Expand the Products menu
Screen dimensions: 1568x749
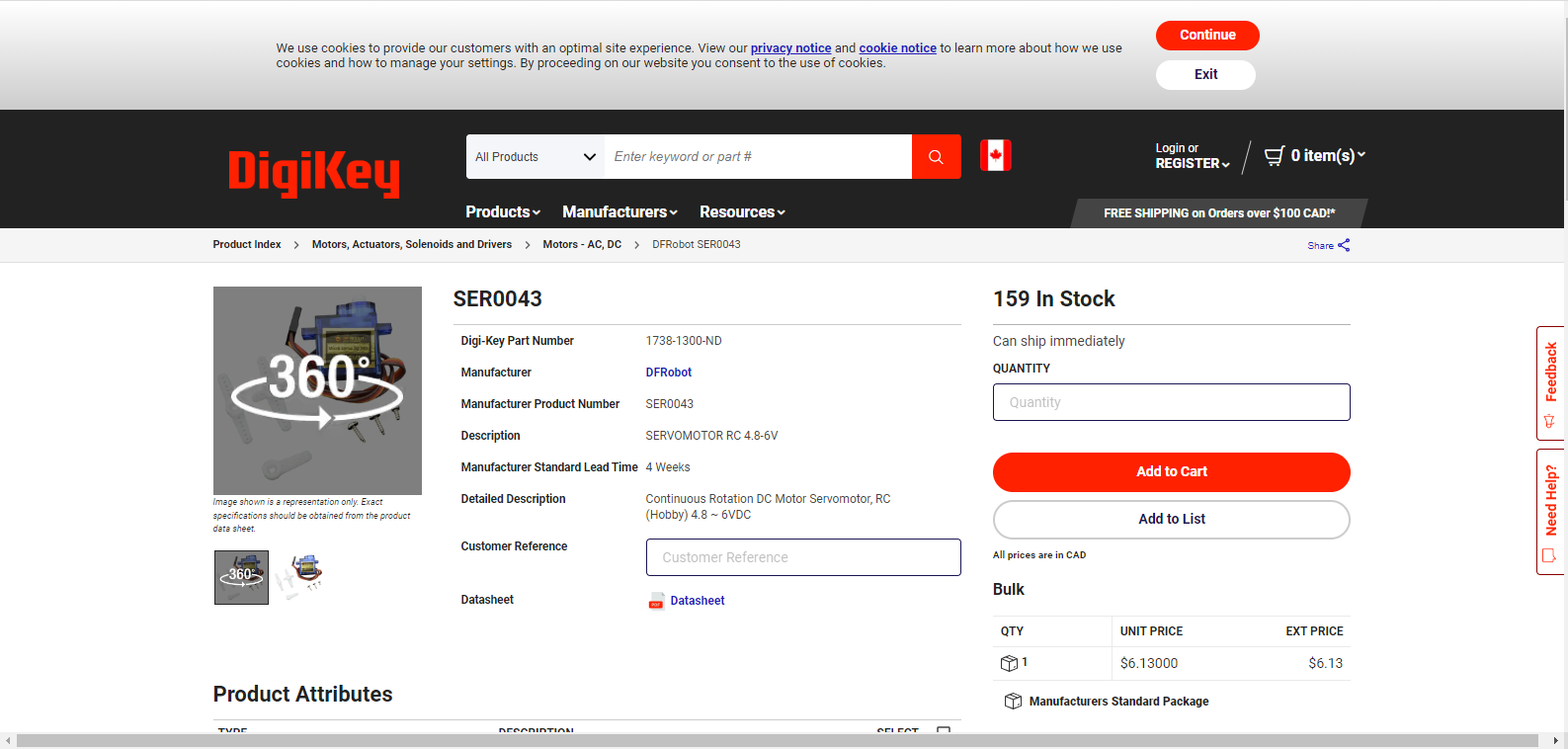coord(503,212)
